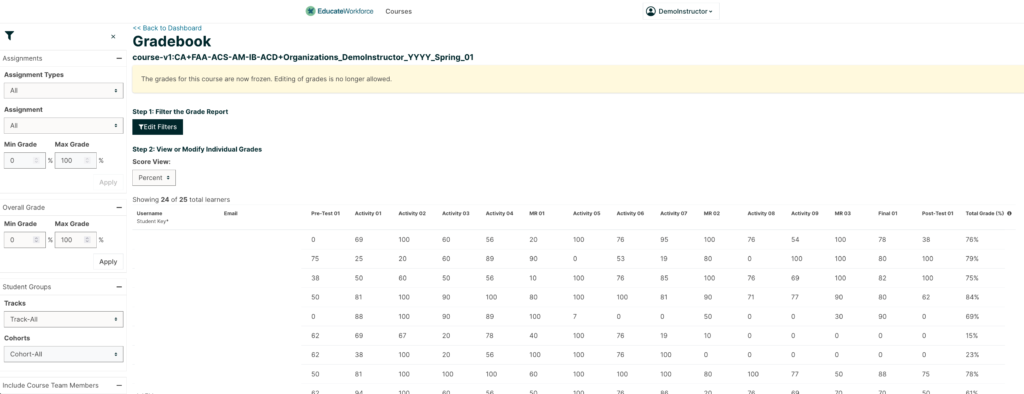The height and width of the screenshot is (394, 1024).
Task: Click the Post-Test 01 column header
Action: point(938,213)
